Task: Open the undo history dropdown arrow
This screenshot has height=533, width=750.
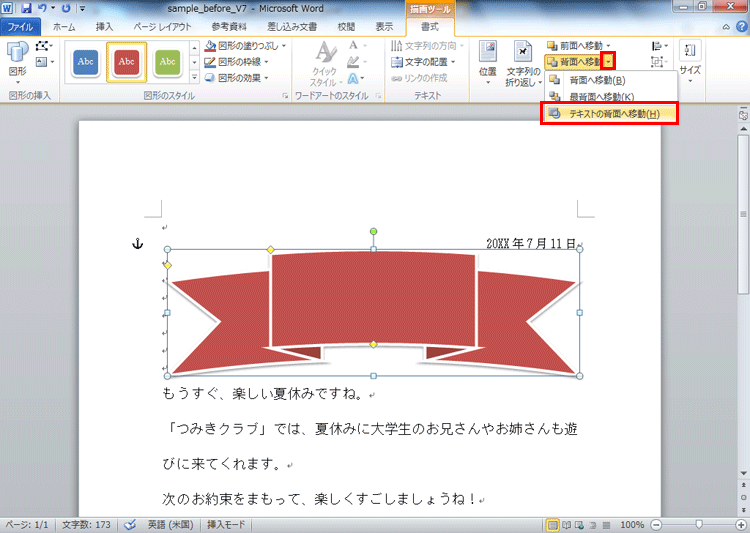Action: coord(53,9)
